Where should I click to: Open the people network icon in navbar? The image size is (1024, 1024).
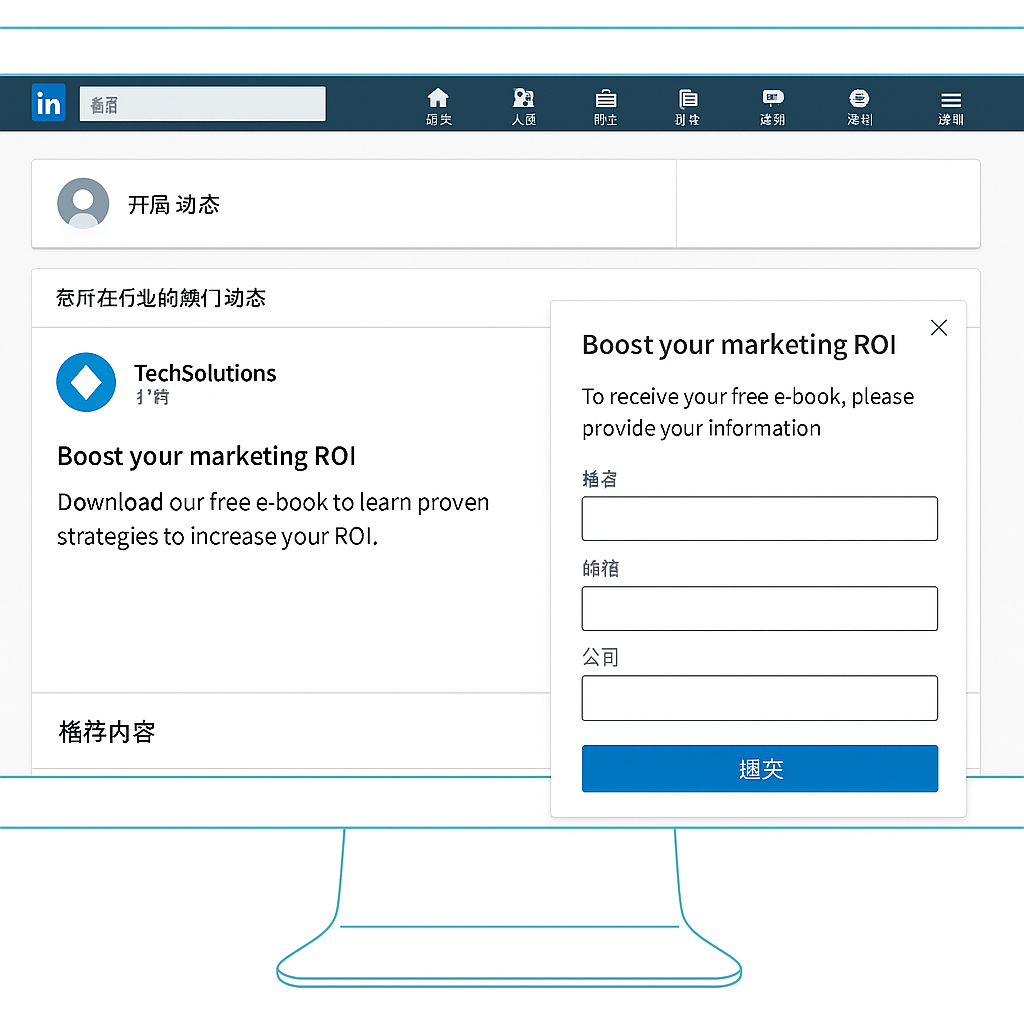[523, 98]
